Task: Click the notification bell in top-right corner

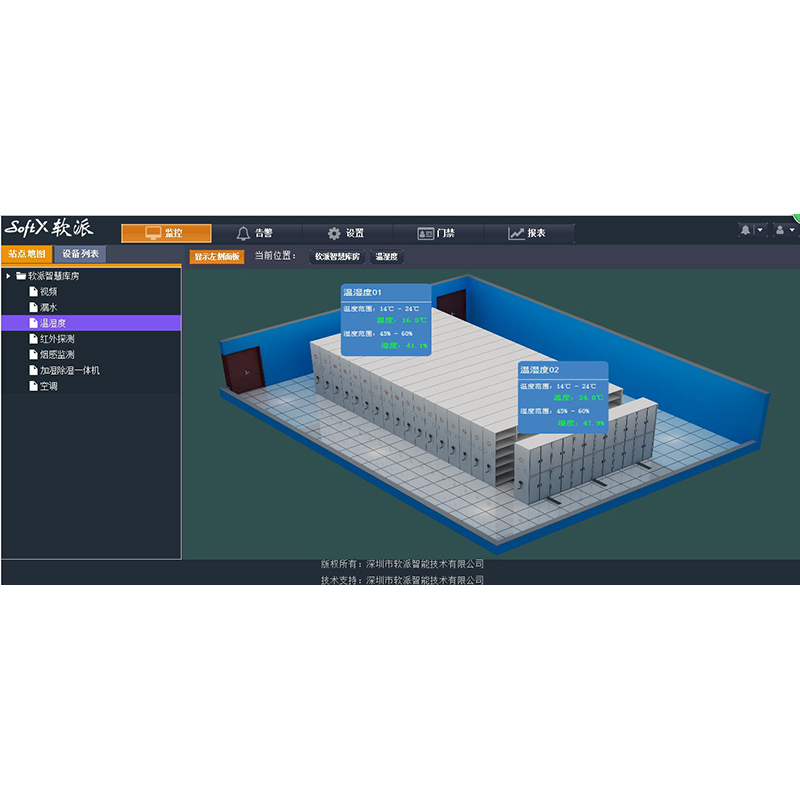Action: click(745, 230)
